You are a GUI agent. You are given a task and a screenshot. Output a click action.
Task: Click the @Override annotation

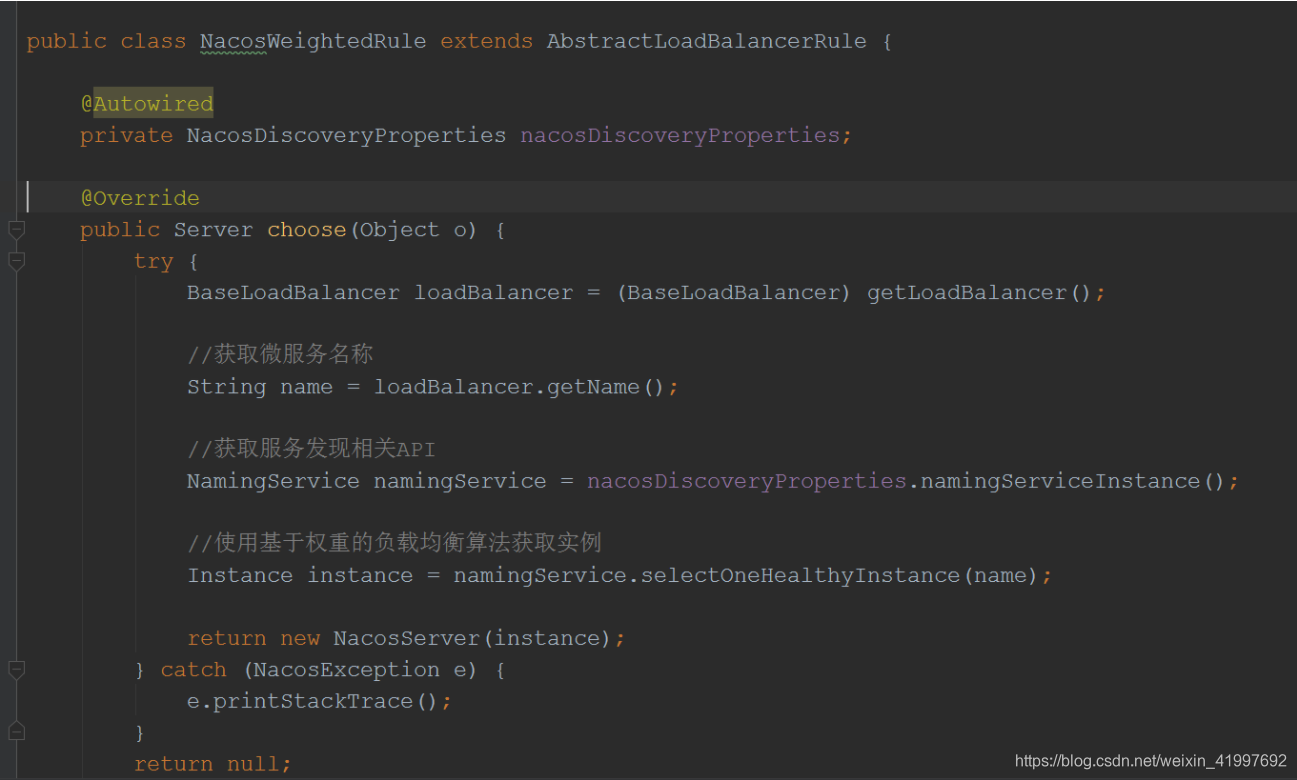point(140,198)
